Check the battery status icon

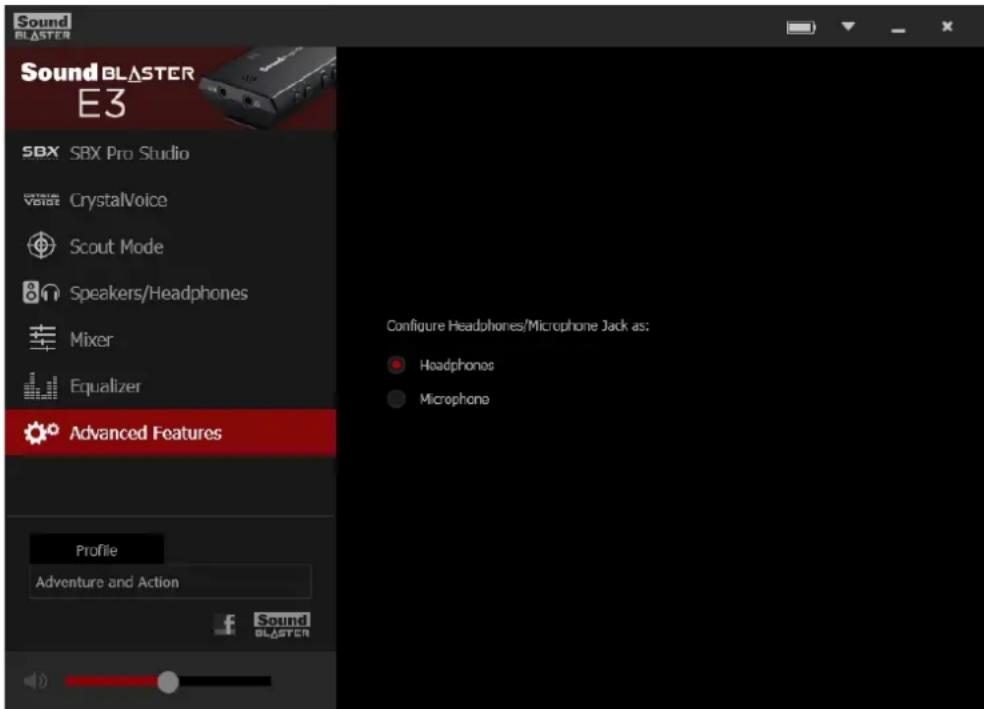point(801,28)
